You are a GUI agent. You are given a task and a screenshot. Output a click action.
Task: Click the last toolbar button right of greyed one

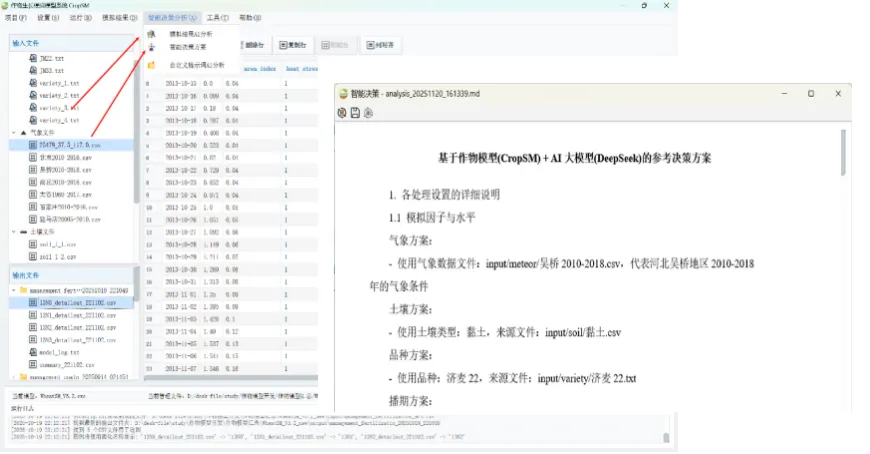click(x=381, y=45)
